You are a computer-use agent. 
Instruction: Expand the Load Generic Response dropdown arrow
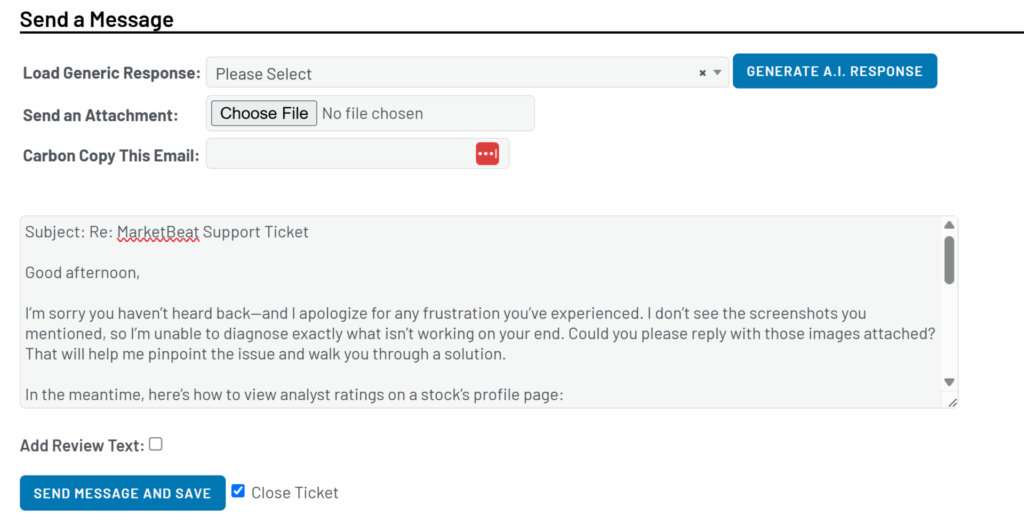coord(717,73)
